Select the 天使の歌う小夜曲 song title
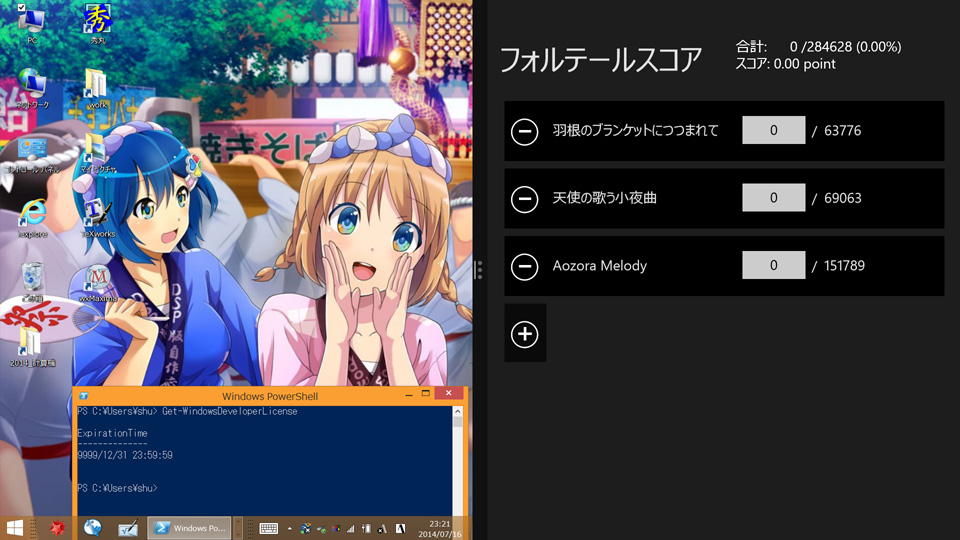 tap(604, 198)
